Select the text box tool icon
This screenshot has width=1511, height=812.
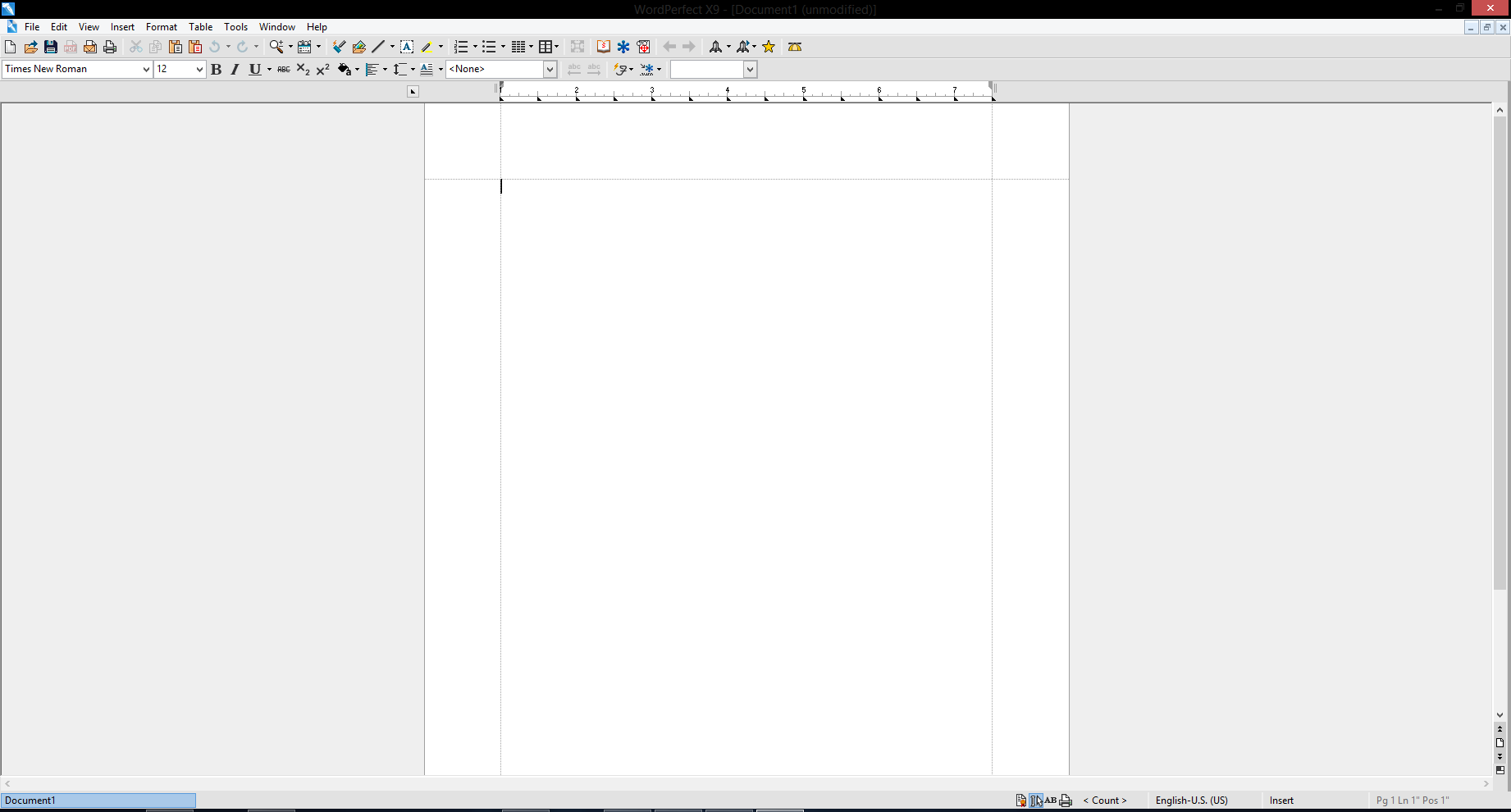pos(406,47)
